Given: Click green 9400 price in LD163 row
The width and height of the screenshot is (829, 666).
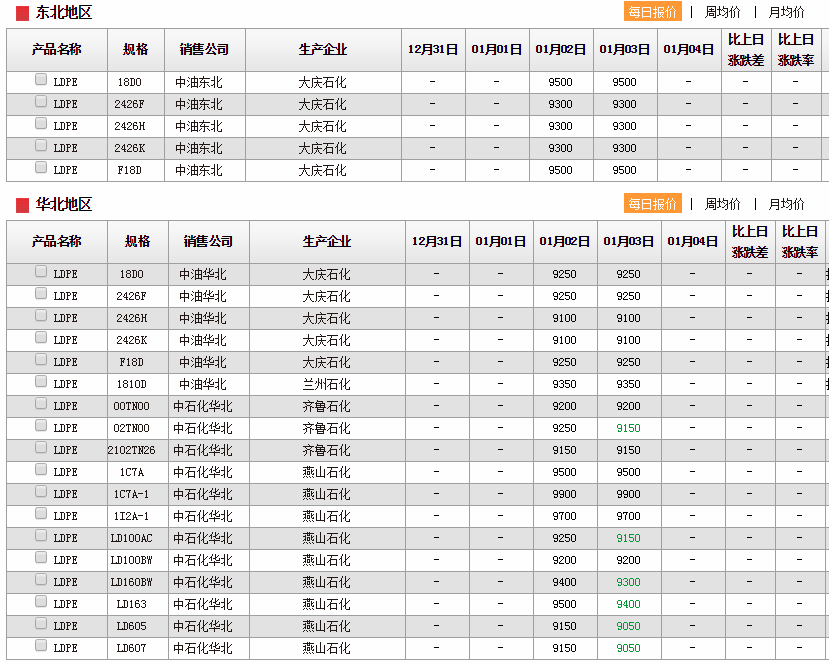Looking at the screenshot, I should (x=628, y=604).
